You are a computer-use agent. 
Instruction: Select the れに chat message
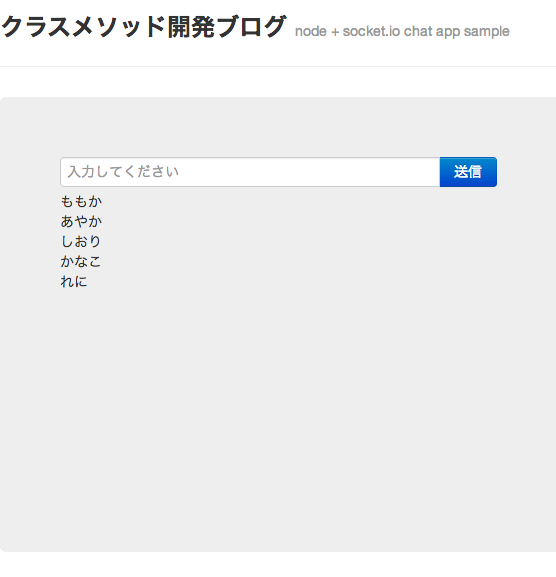click(74, 282)
